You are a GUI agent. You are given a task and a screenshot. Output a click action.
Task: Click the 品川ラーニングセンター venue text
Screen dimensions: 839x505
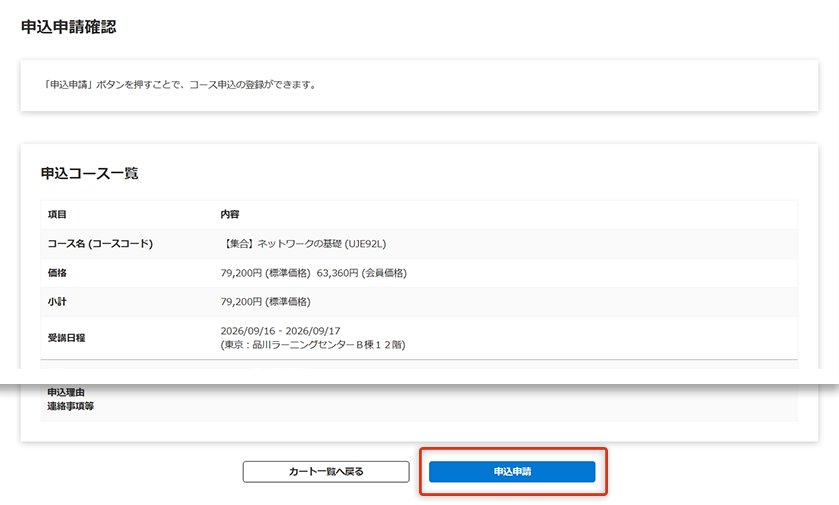[x=312, y=345]
